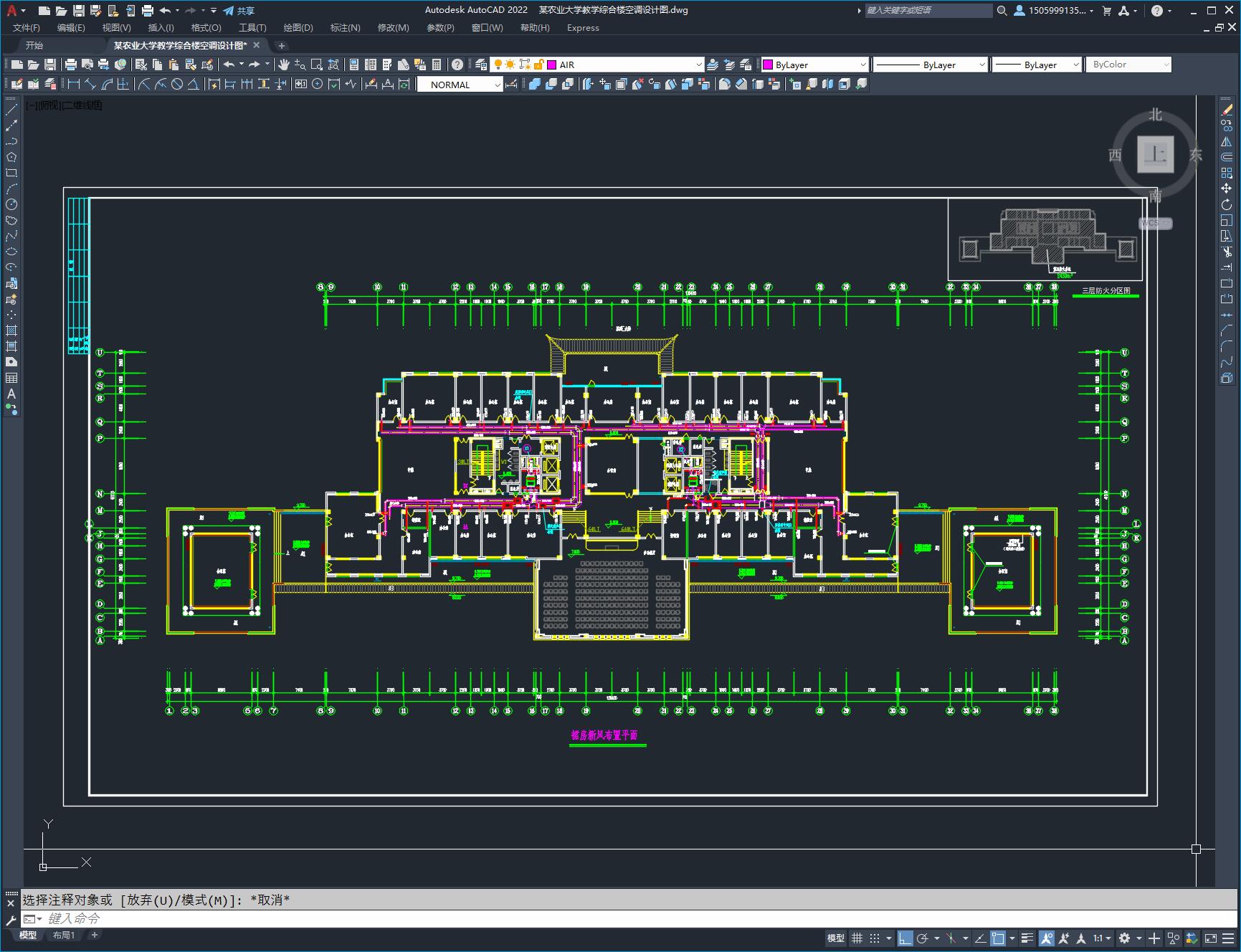This screenshot has width=1241, height=952.
Task: Expand the AutoCAD application menu A button
Action: [14, 11]
